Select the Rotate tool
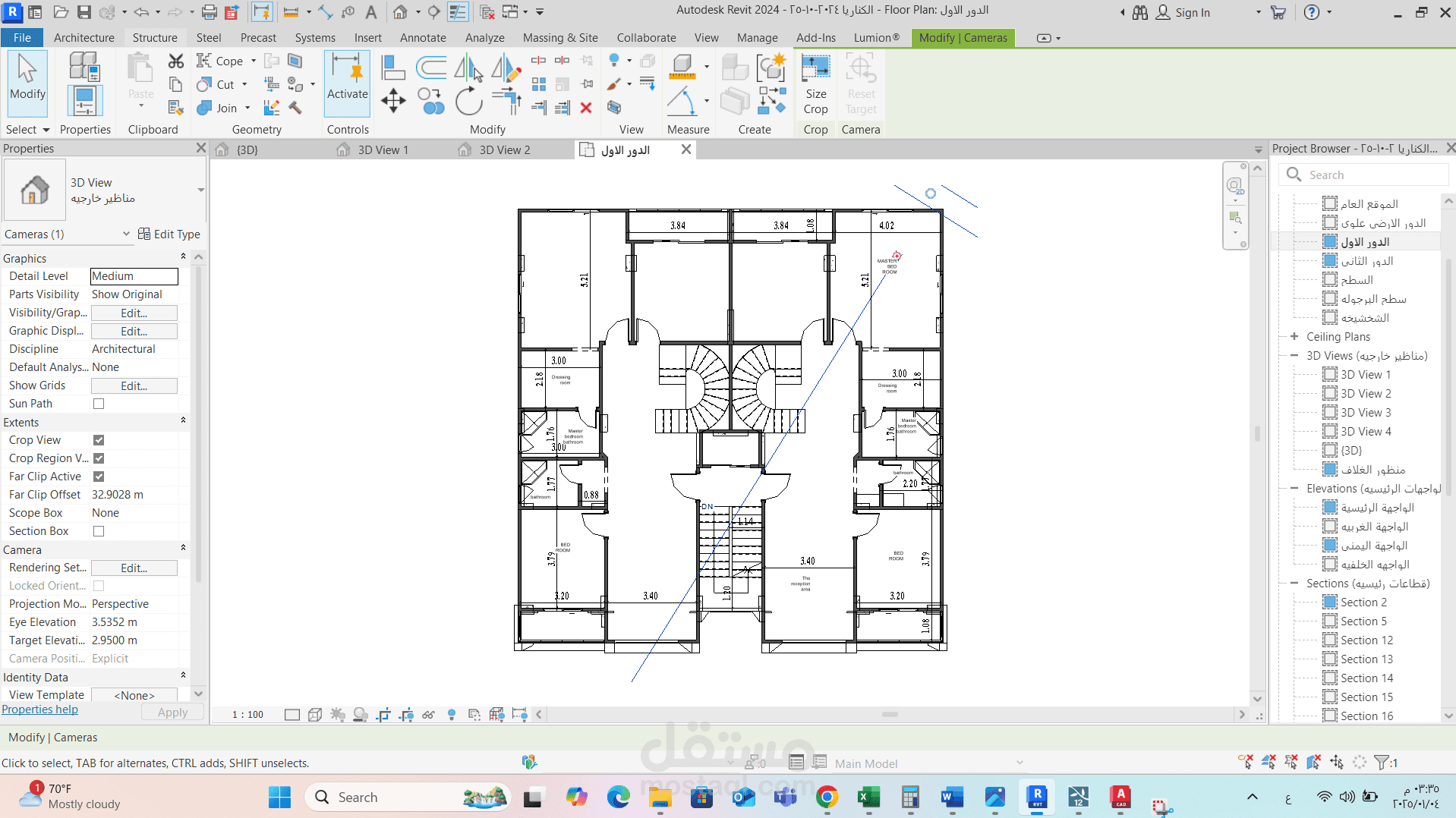1456x818 pixels. coord(469,100)
